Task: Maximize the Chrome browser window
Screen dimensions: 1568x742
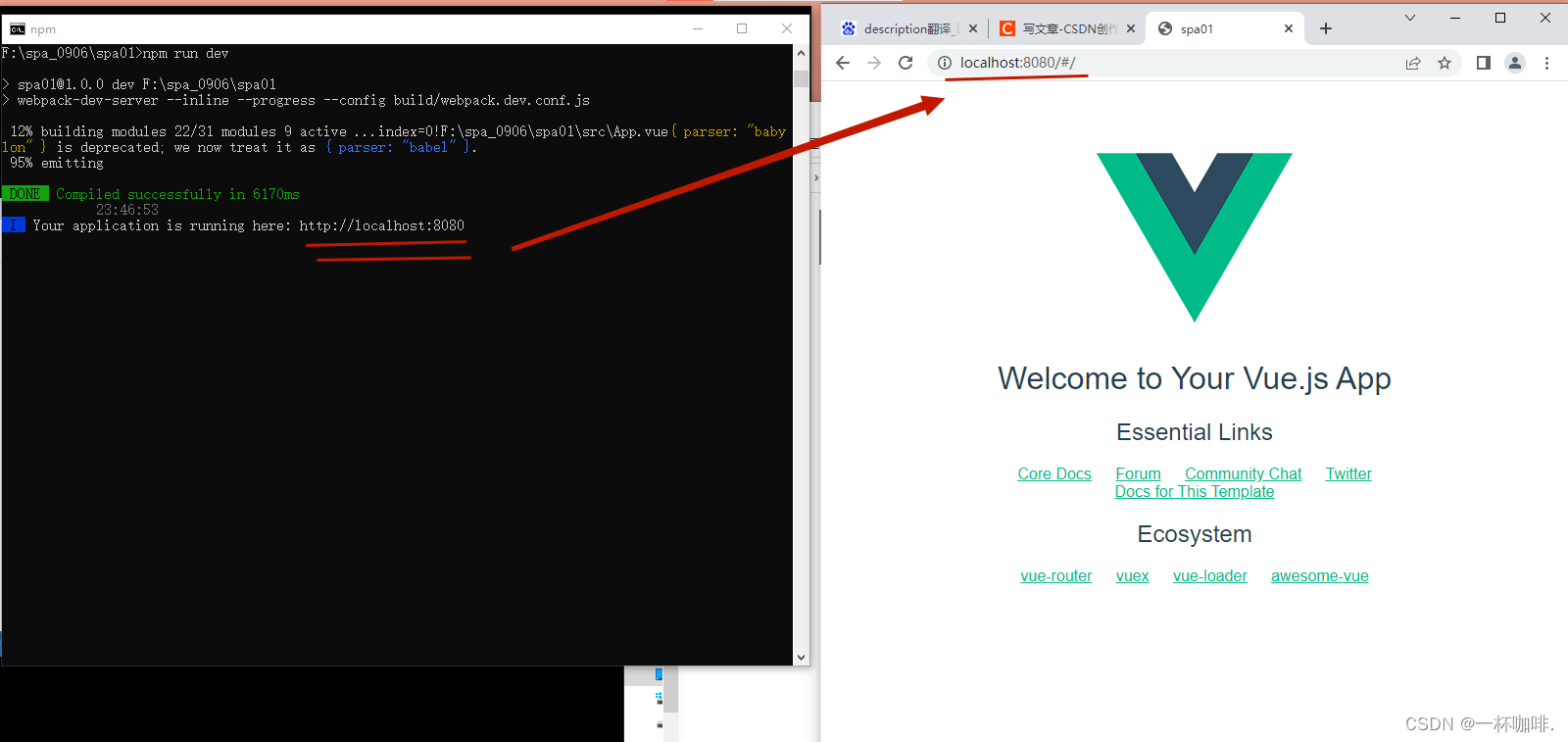Action: [1500, 18]
